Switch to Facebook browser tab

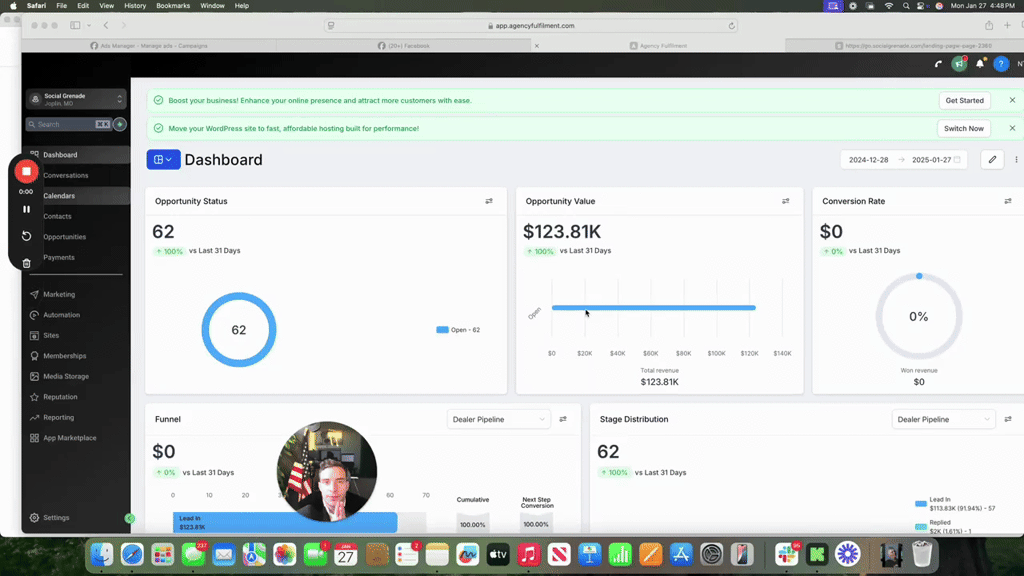[x=404, y=46]
